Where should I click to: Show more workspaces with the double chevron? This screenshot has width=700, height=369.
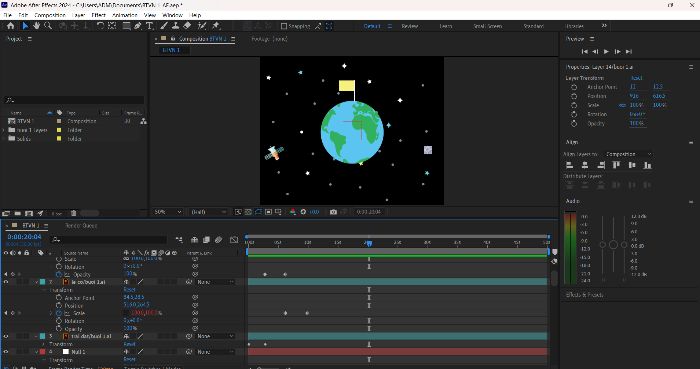coord(604,26)
